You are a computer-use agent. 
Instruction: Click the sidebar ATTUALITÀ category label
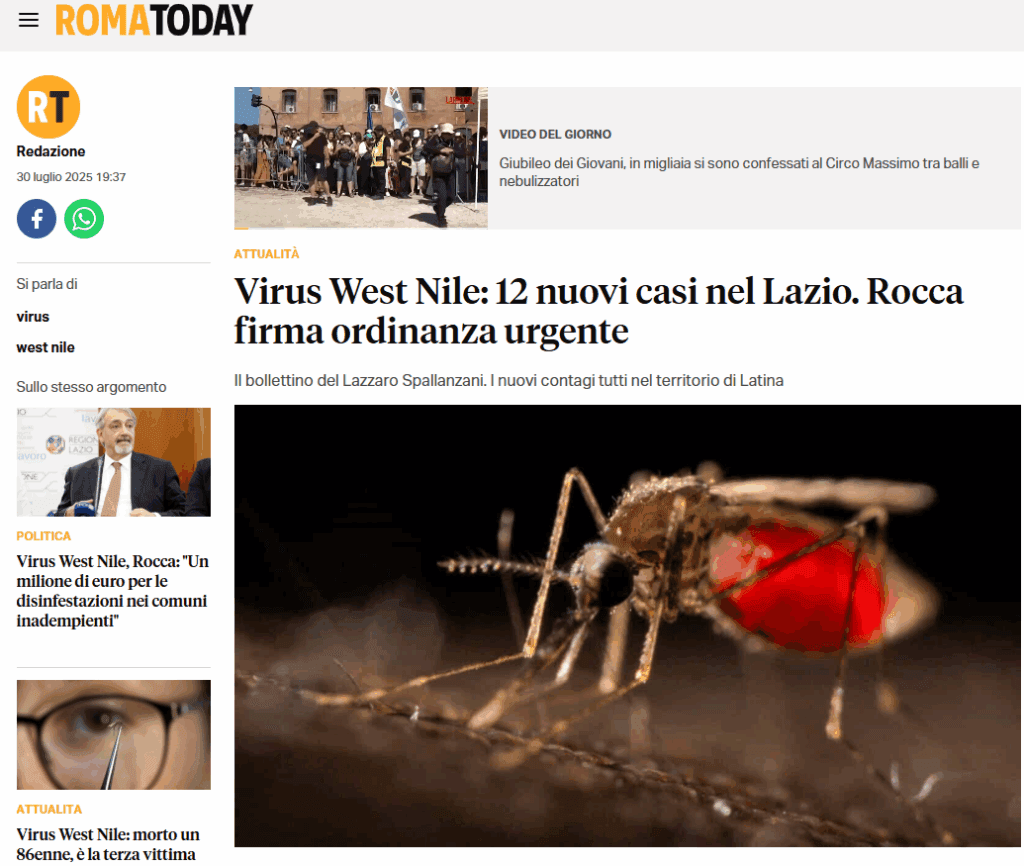coord(49,809)
